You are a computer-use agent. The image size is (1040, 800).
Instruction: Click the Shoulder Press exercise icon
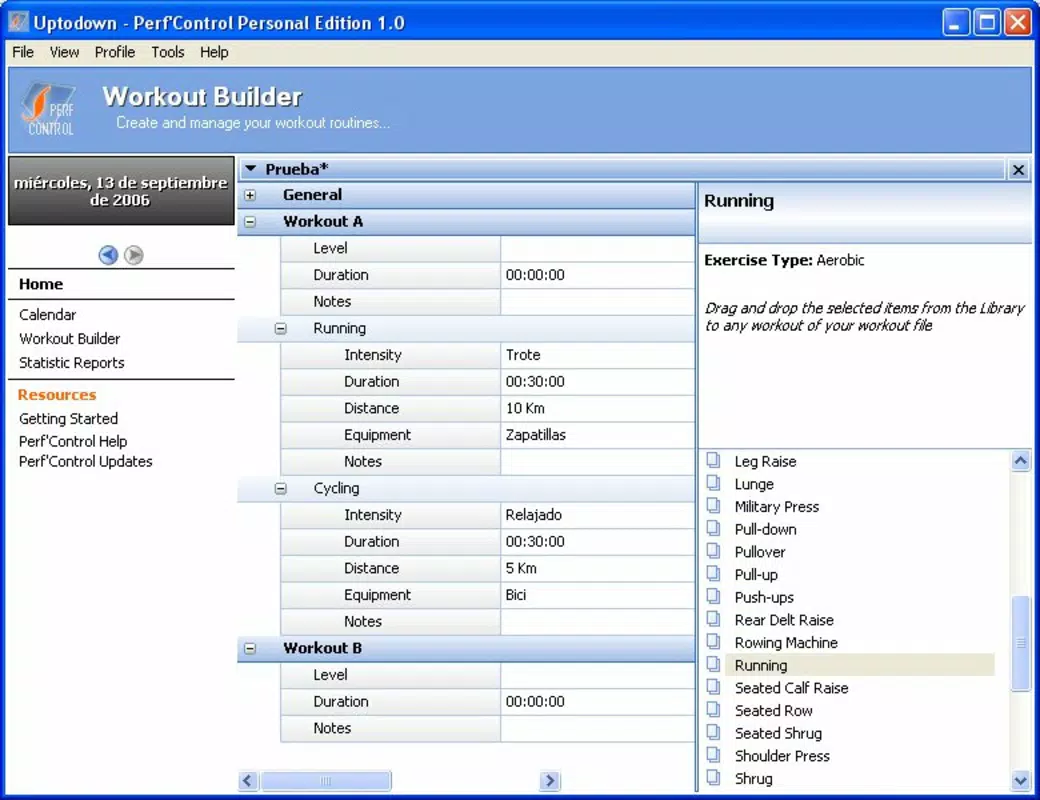(x=714, y=754)
